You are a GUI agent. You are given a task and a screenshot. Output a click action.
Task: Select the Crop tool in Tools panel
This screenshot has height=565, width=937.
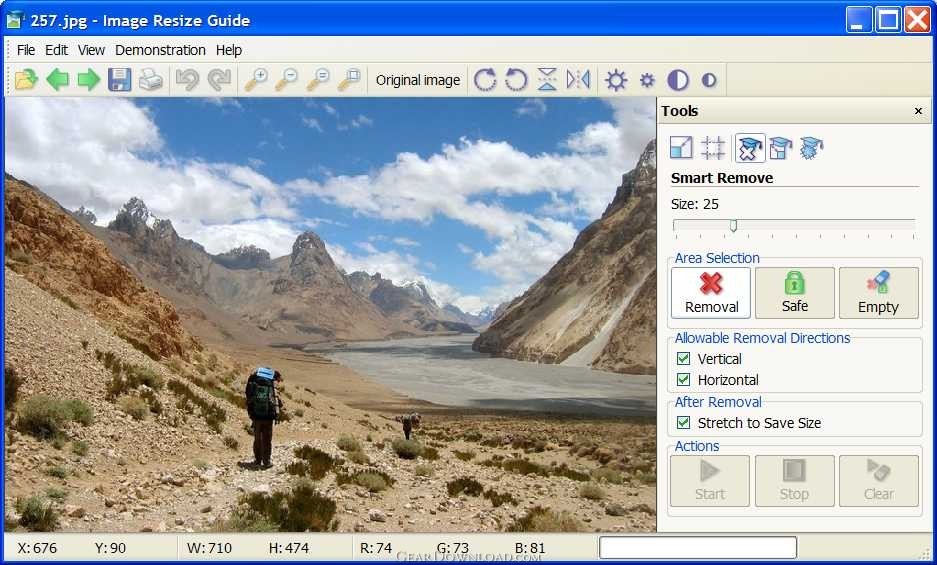(x=713, y=148)
